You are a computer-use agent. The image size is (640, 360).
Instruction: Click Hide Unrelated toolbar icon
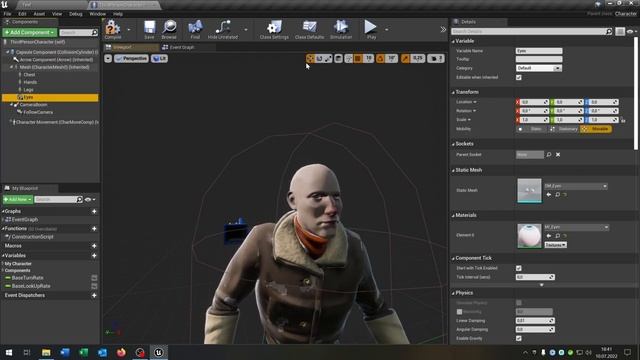[223, 30]
